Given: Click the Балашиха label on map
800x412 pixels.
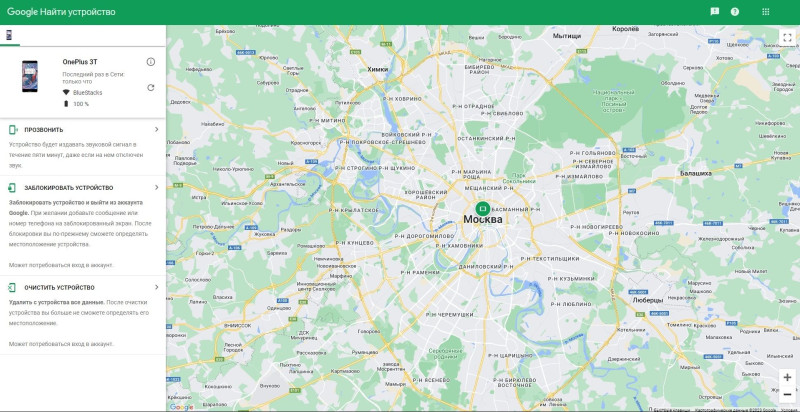Looking at the screenshot, I should click(696, 173).
